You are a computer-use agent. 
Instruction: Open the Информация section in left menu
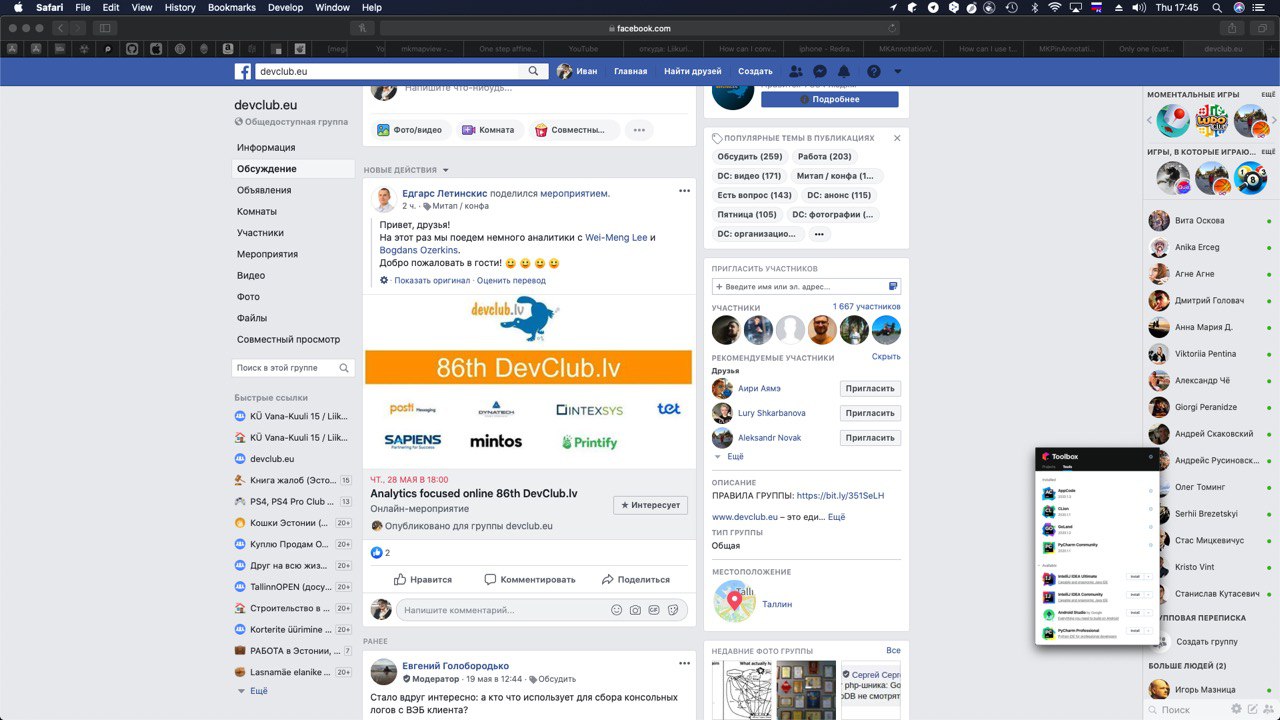(266, 148)
